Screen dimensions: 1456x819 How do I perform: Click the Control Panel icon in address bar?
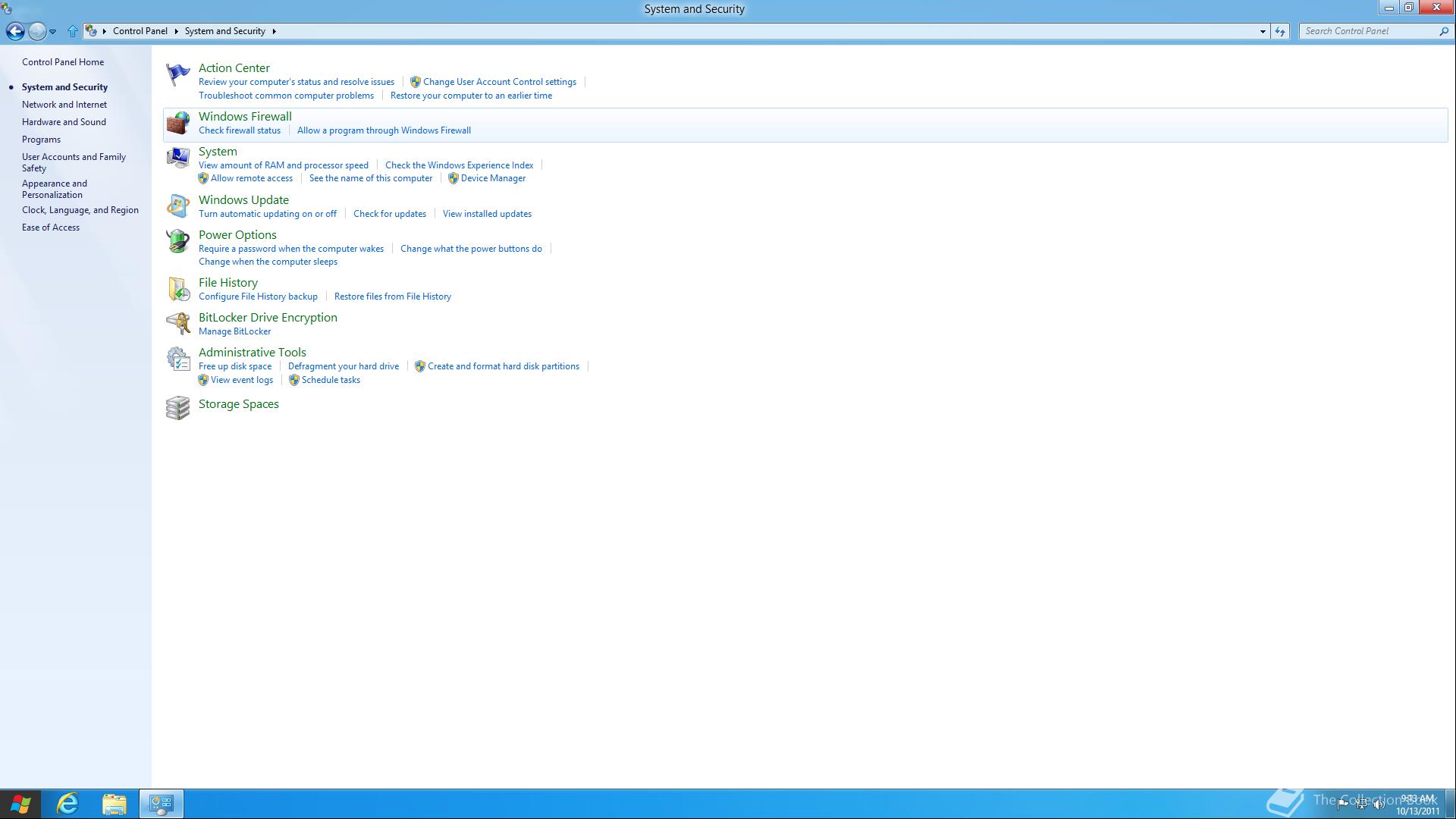pos(91,31)
